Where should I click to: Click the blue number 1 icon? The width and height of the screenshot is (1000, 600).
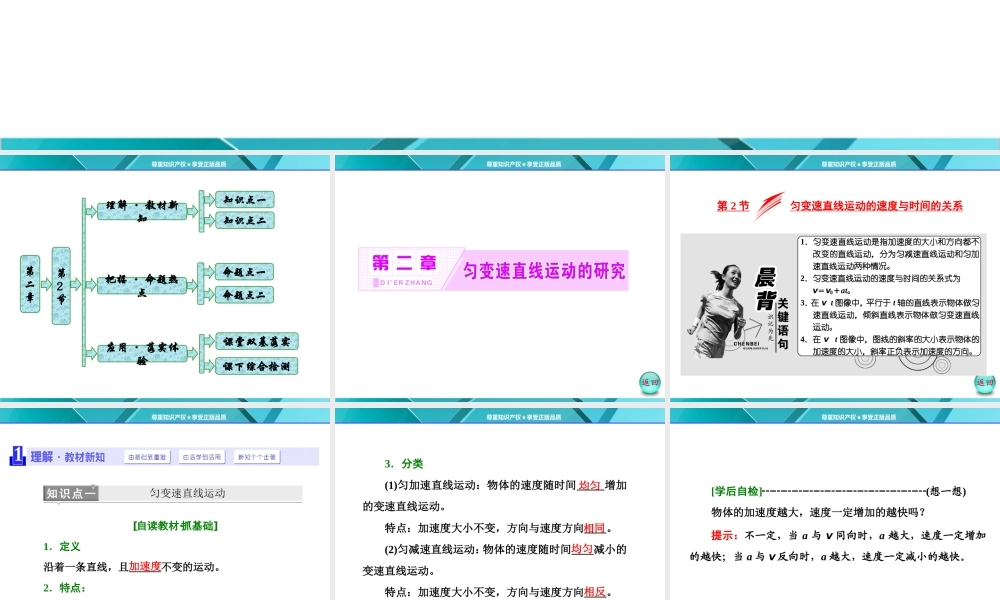pyautogui.click(x=18, y=456)
